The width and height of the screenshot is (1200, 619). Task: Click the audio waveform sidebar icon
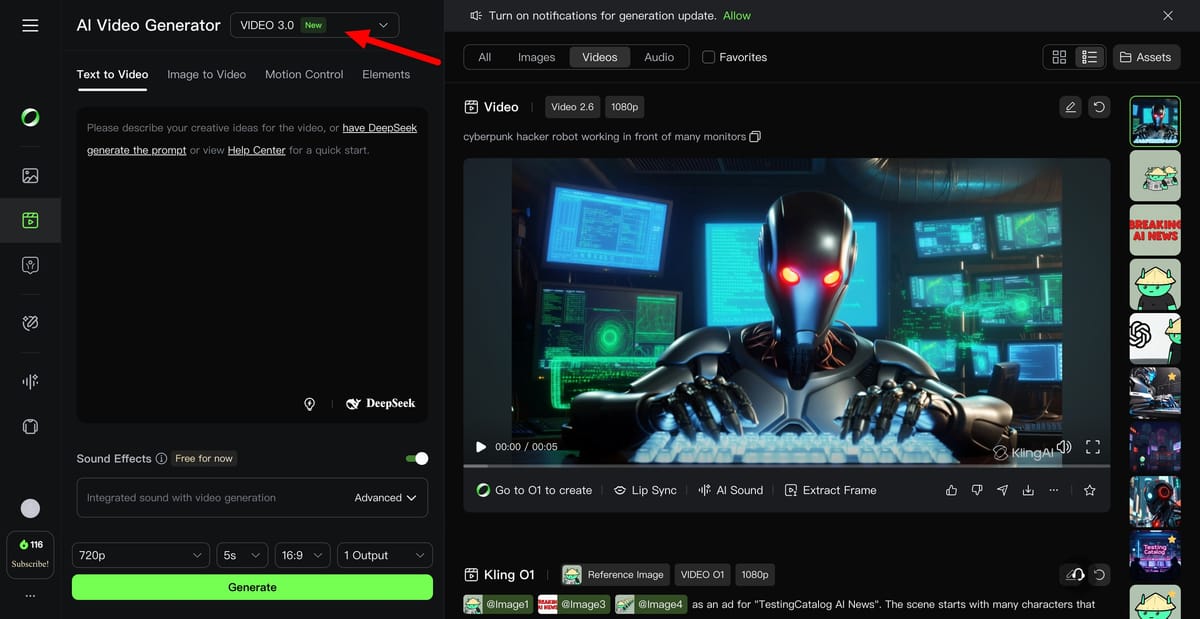(x=30, y=381)
